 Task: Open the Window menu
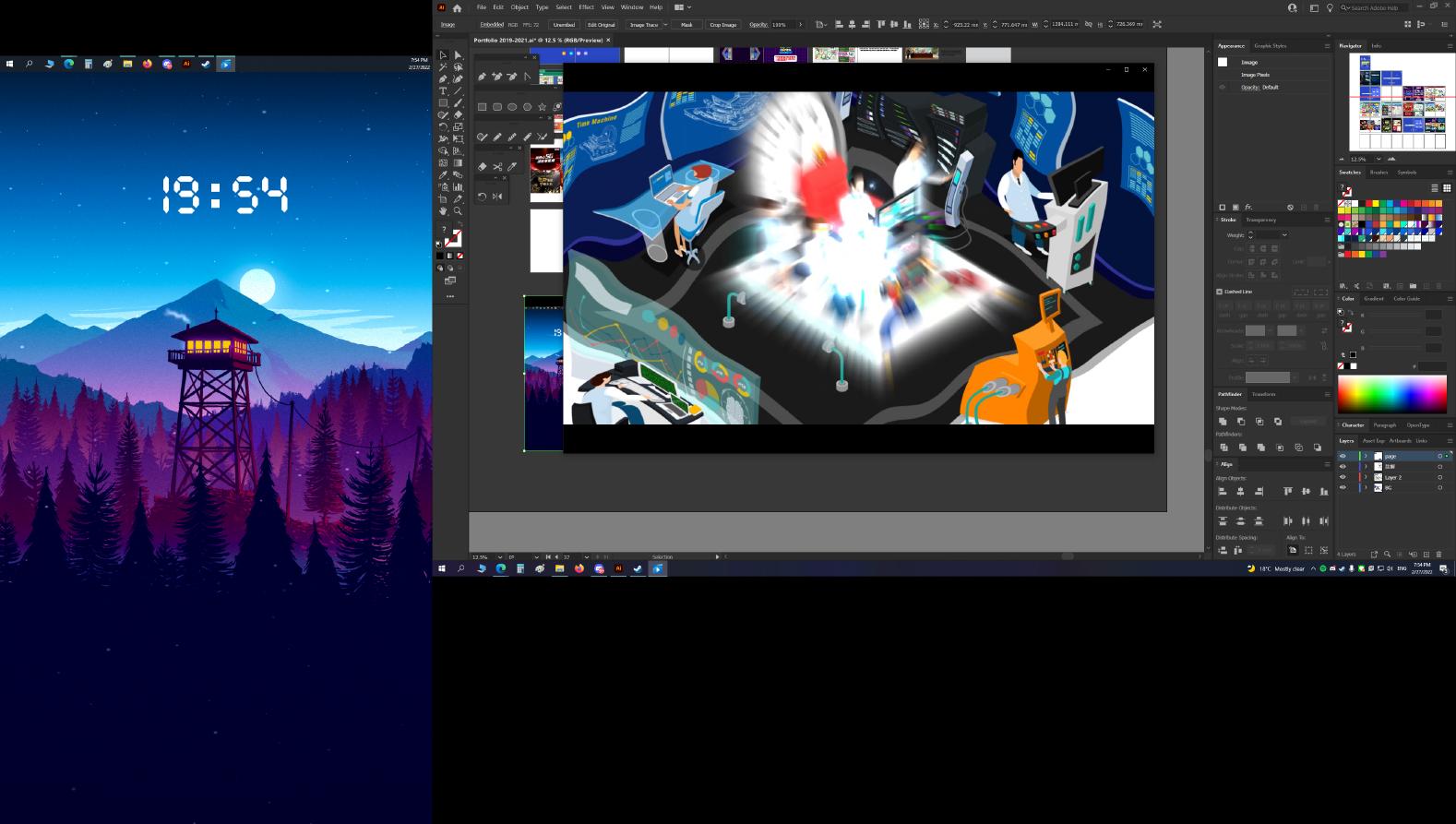[x=632, y=7]
